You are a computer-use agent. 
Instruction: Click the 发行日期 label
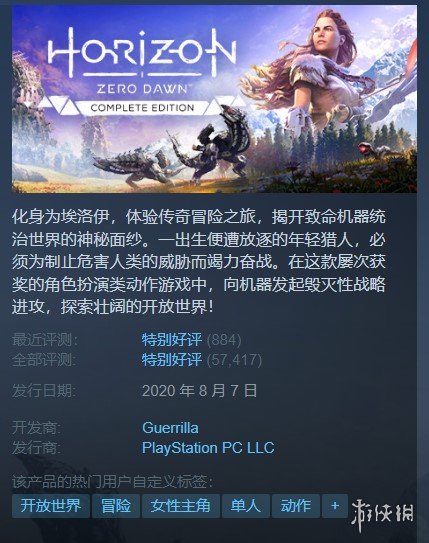[x=44, y=391]
